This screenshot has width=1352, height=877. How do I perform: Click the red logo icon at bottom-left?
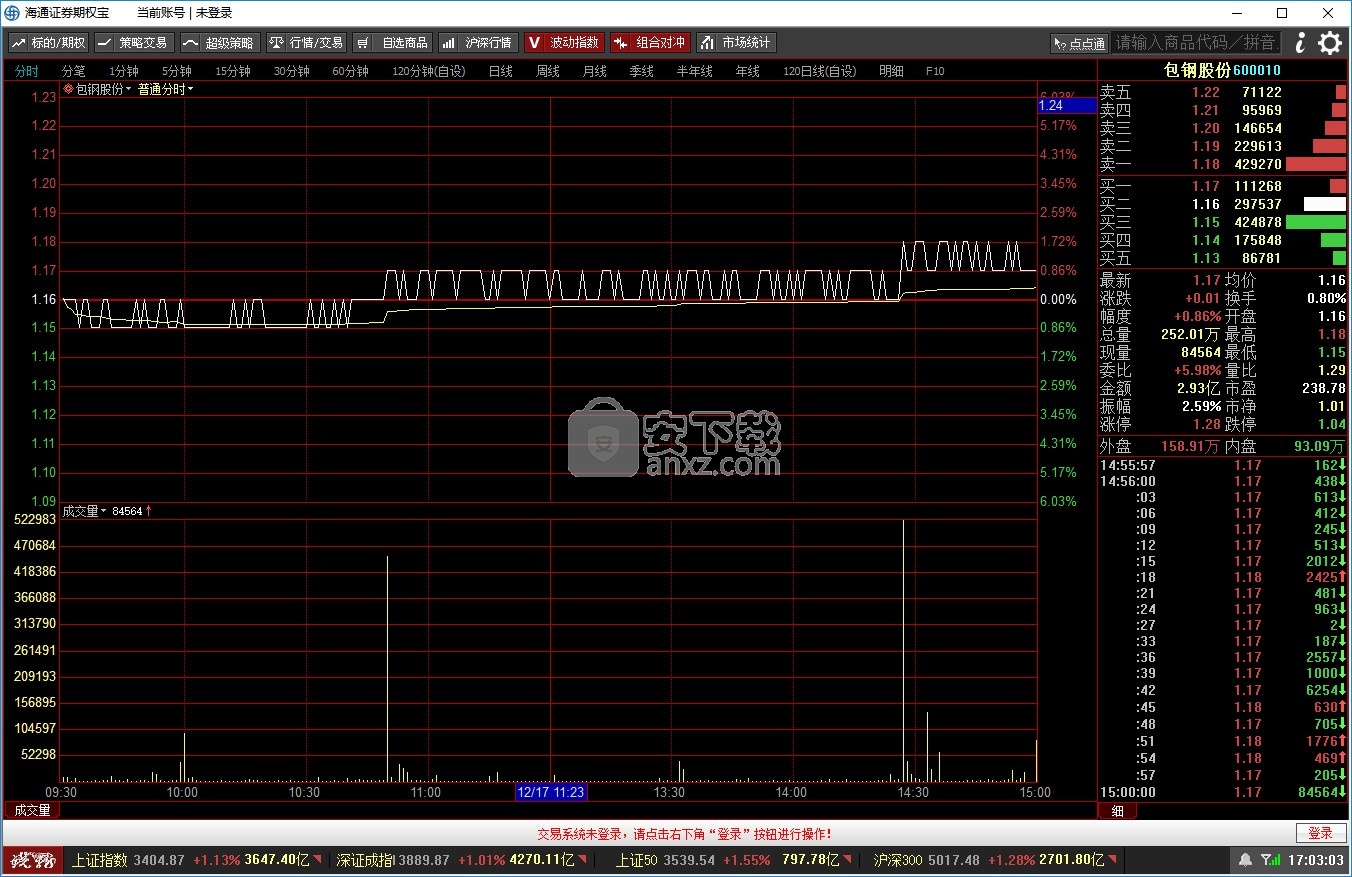[x=34, y=860]
